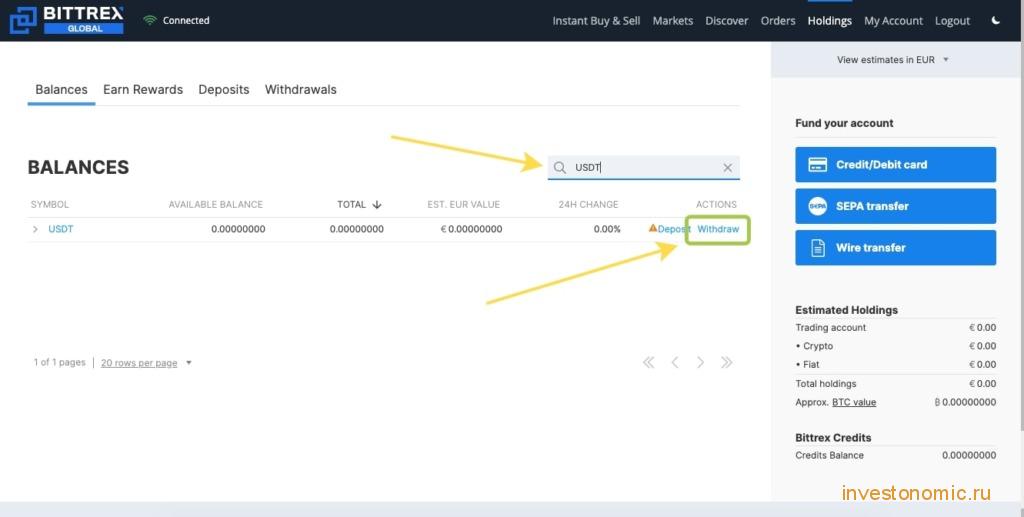The height and width of the screenshot is (517, 1024).
Task: Click AVAILABLE BALANCE column header
Action: point(216,204)
